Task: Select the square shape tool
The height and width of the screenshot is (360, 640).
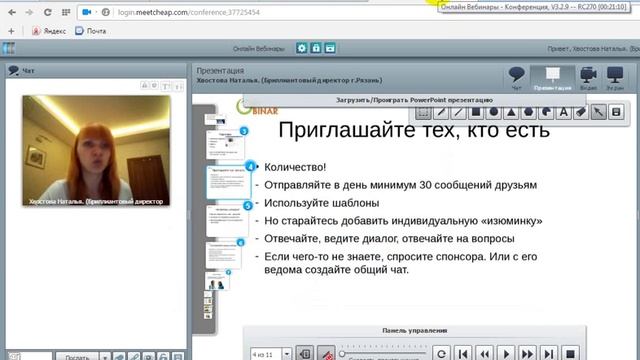Action: pyautogui.click(x=476, y=112)
